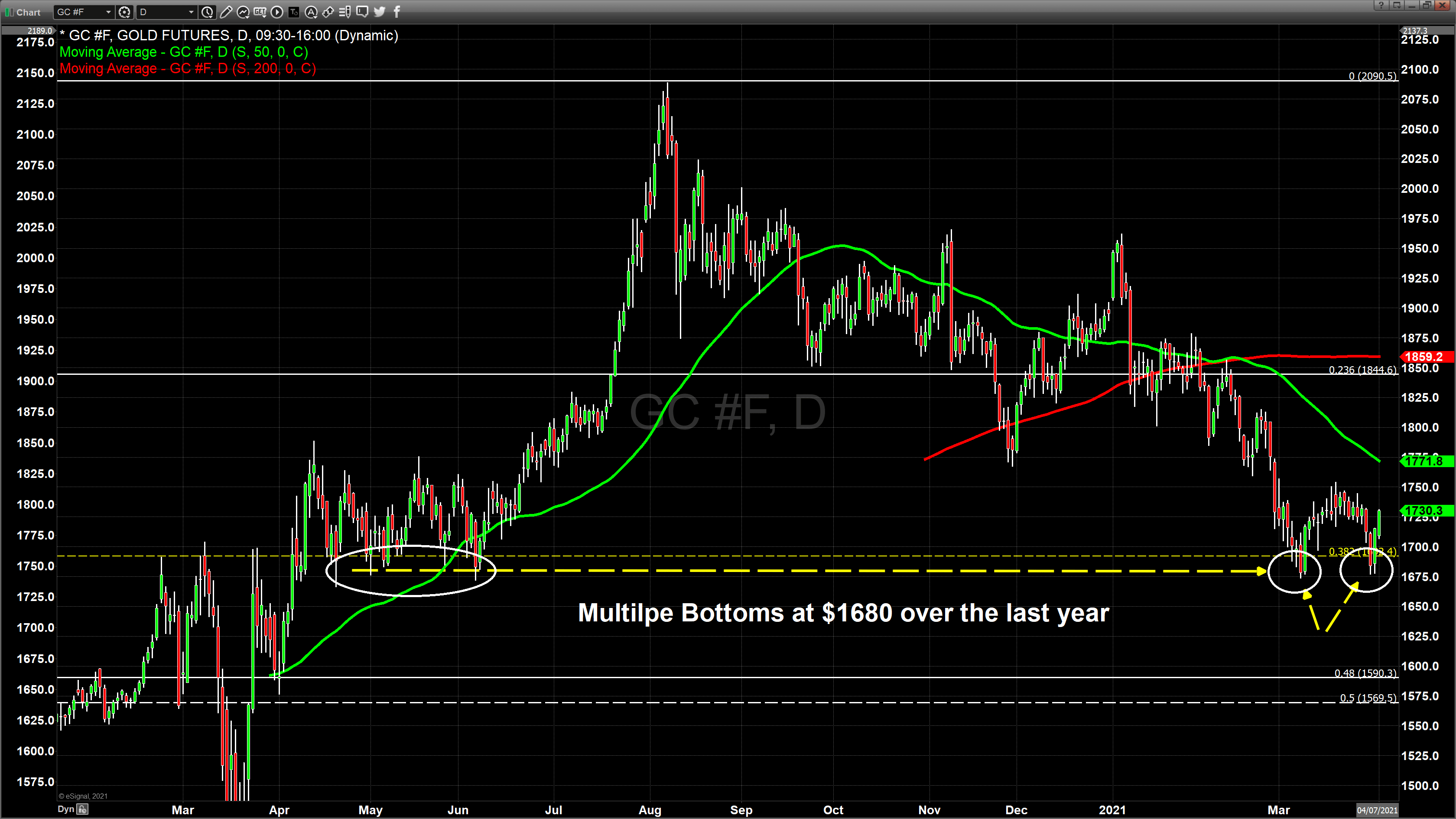Toggle the time-lock icon beside Dyn
Screen dimensions: 1456x819
[x=82, y=809]
